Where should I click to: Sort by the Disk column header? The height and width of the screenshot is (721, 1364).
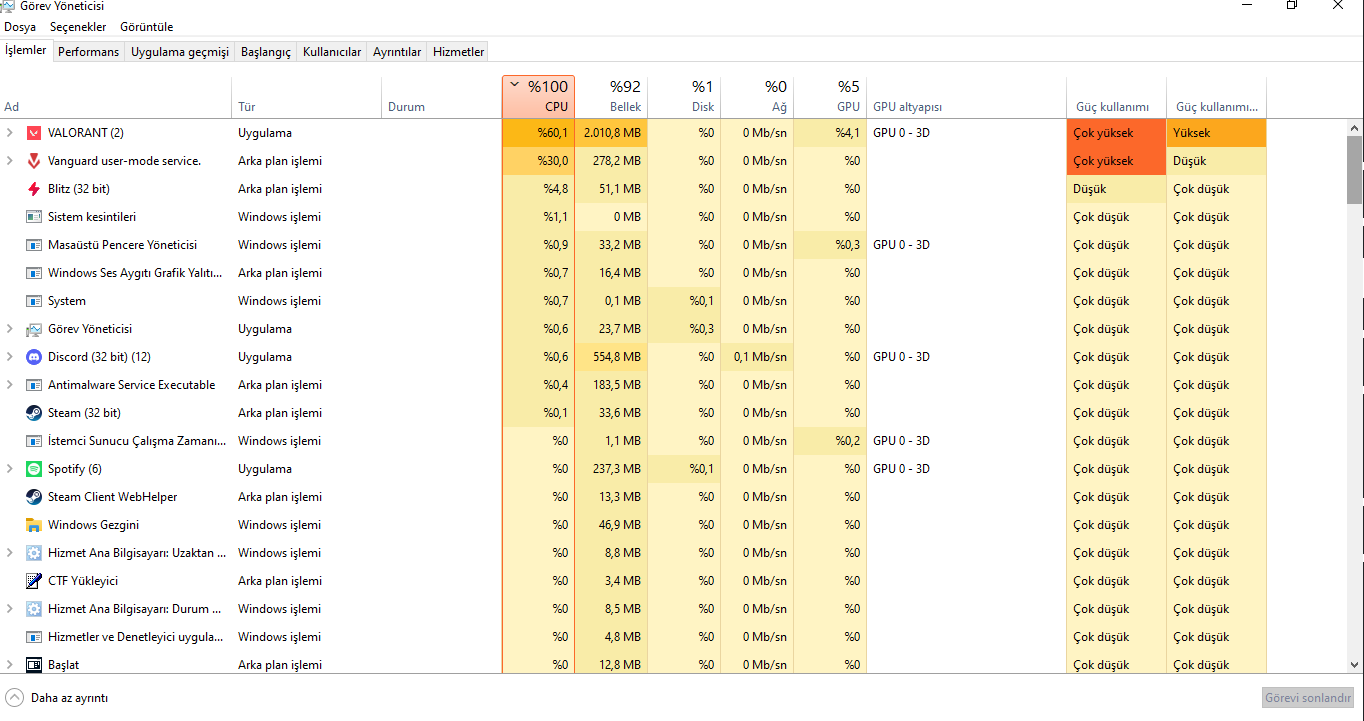[684, 98]
